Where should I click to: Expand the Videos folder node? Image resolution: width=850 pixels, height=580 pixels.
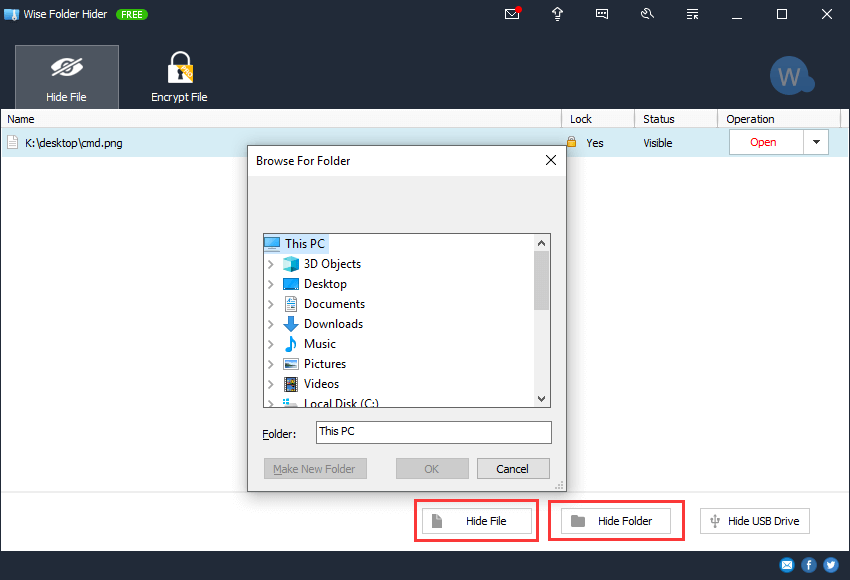(271, 384)
